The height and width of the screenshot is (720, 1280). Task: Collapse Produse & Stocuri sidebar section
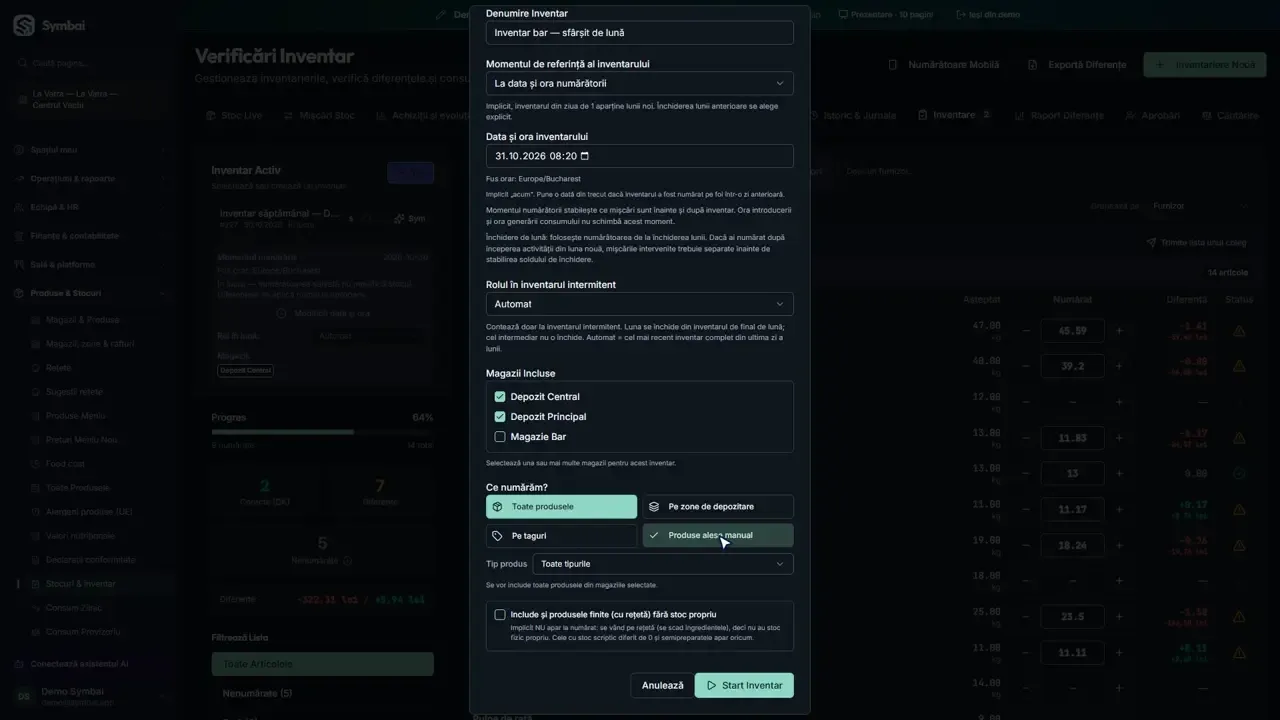(x=91, y=293)
